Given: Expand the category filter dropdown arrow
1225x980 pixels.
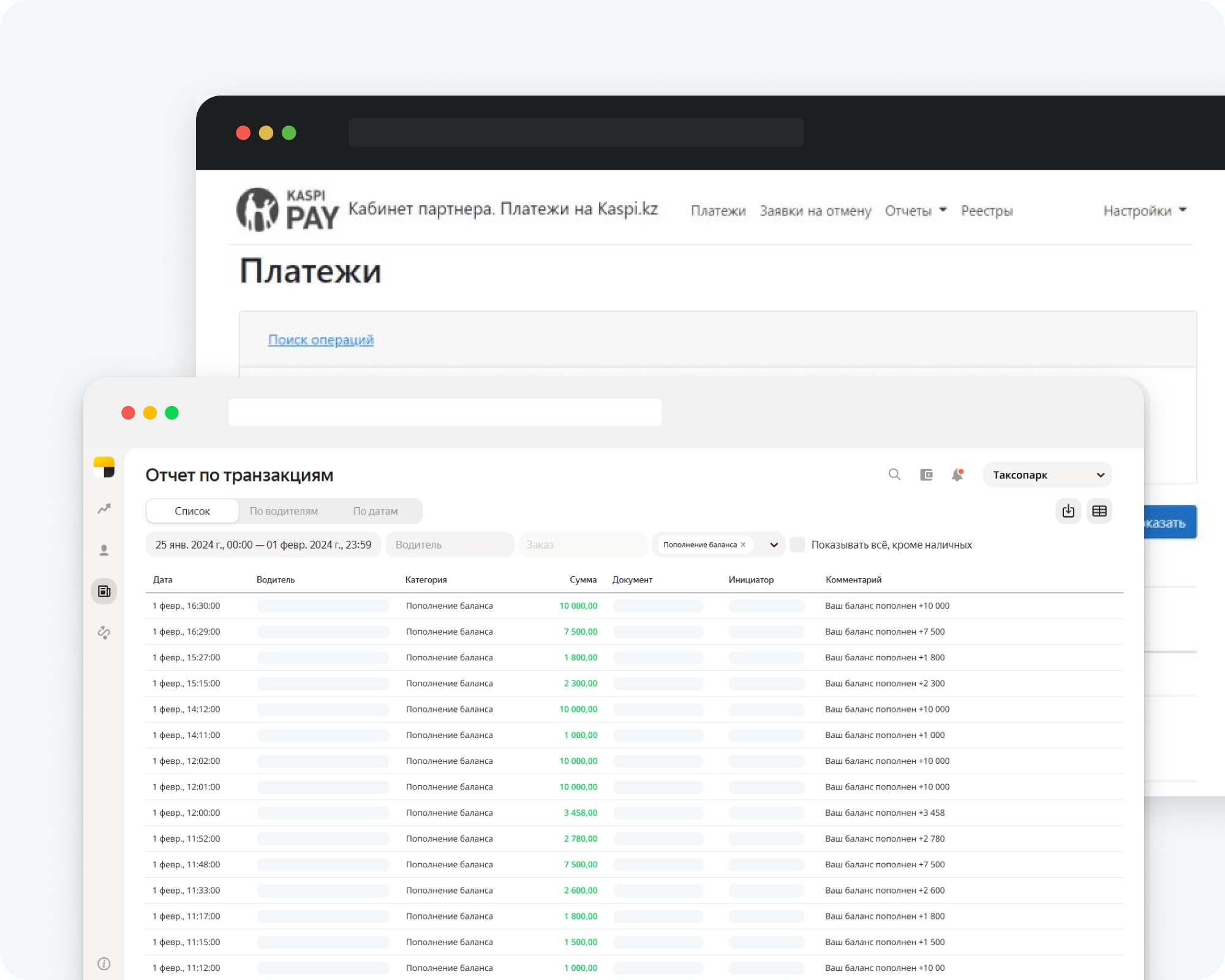Looking at the screenshot, I should click(774, 545).
